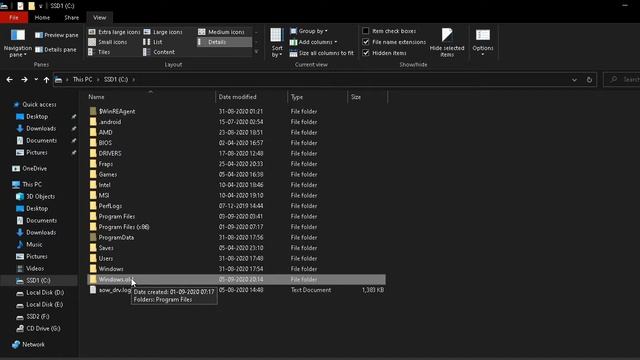The height and width of the screenshot is (360, 640).
Task: Switch layout to Extra large icons
Action: point(114,32)
